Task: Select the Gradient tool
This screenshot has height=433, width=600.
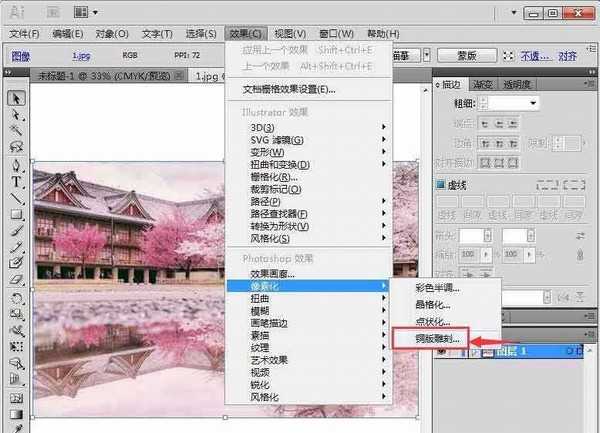Action: pyautogui.click(x=16, y=414)
